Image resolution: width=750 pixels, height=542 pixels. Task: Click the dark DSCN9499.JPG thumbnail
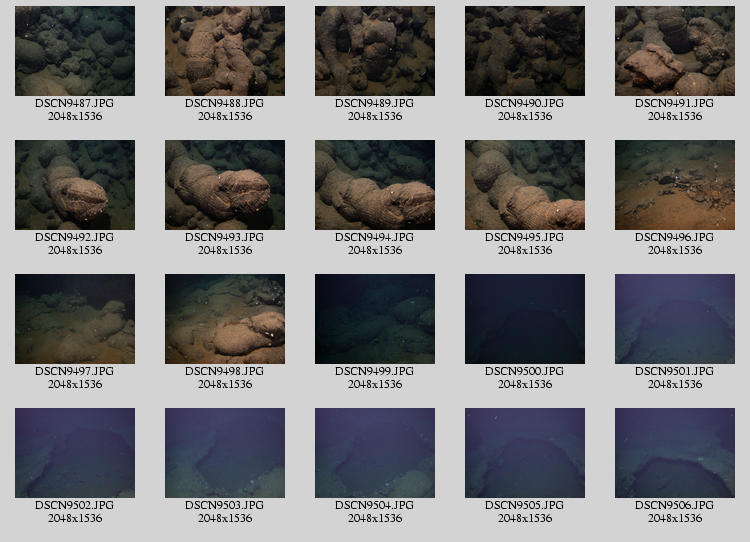point(375,319)
